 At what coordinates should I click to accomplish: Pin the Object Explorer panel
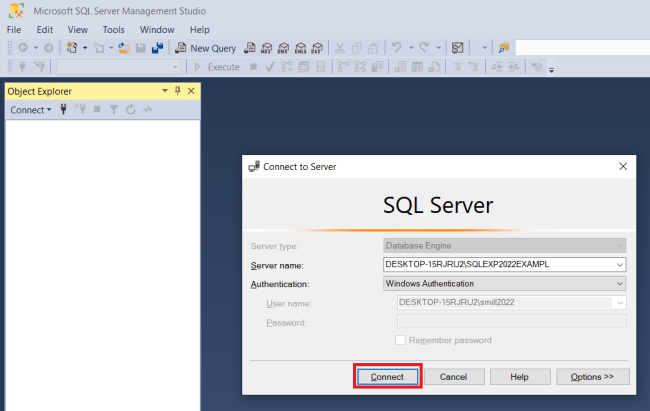[x=178, y=91]
